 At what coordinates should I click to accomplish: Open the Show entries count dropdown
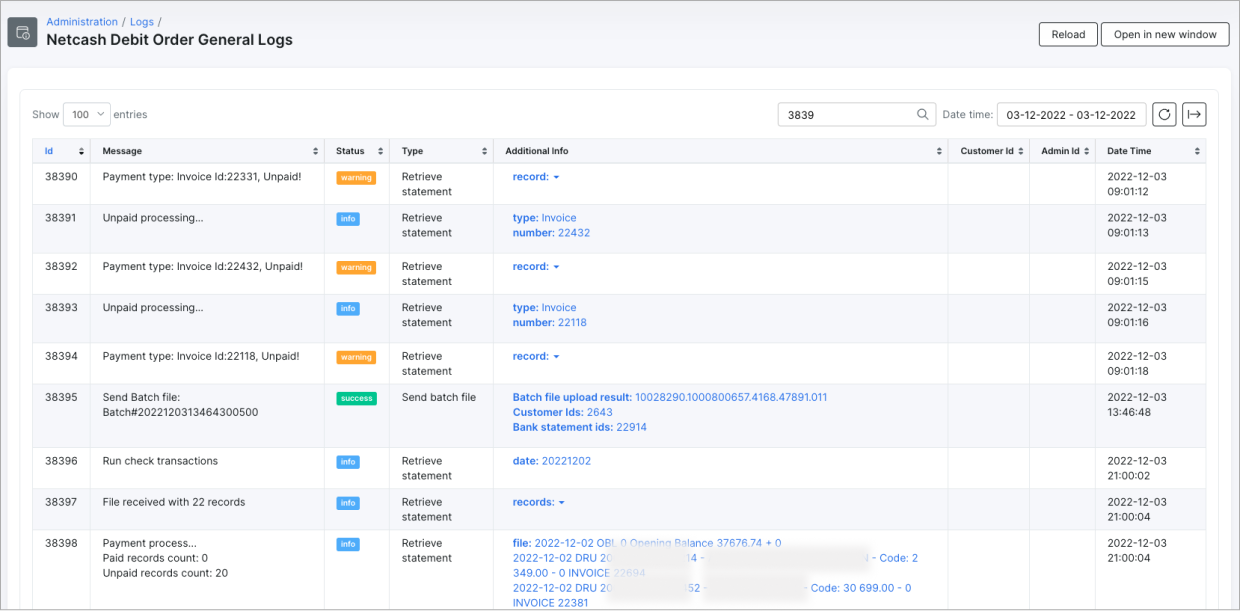(x=86, y=115)
